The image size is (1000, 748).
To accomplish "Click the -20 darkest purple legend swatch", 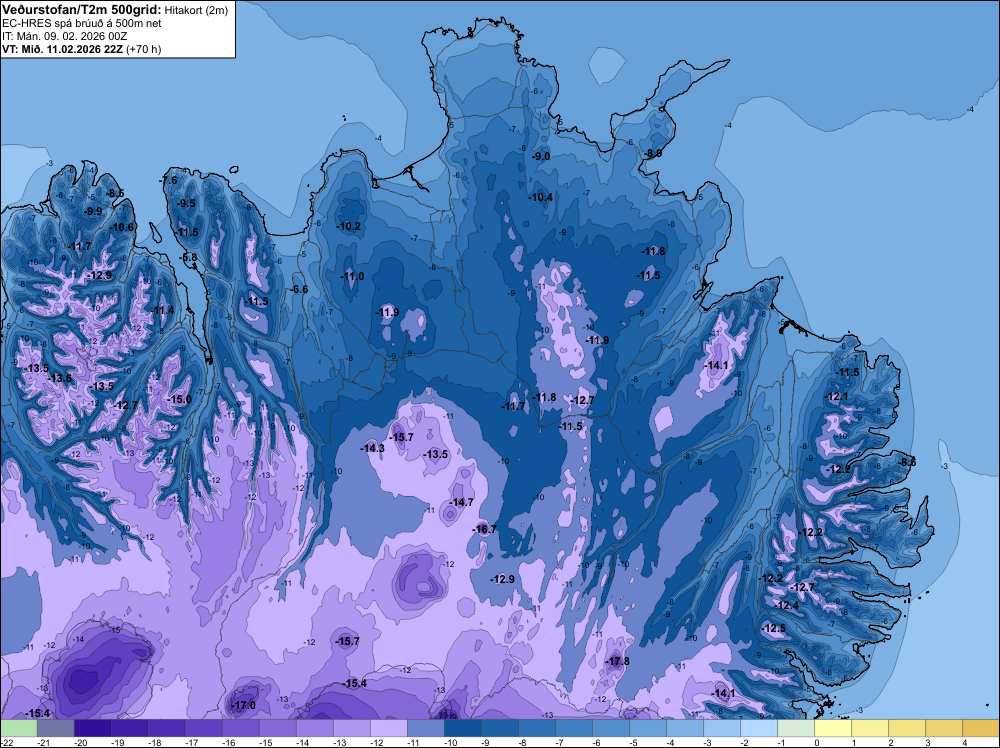I will pos(92,728).
